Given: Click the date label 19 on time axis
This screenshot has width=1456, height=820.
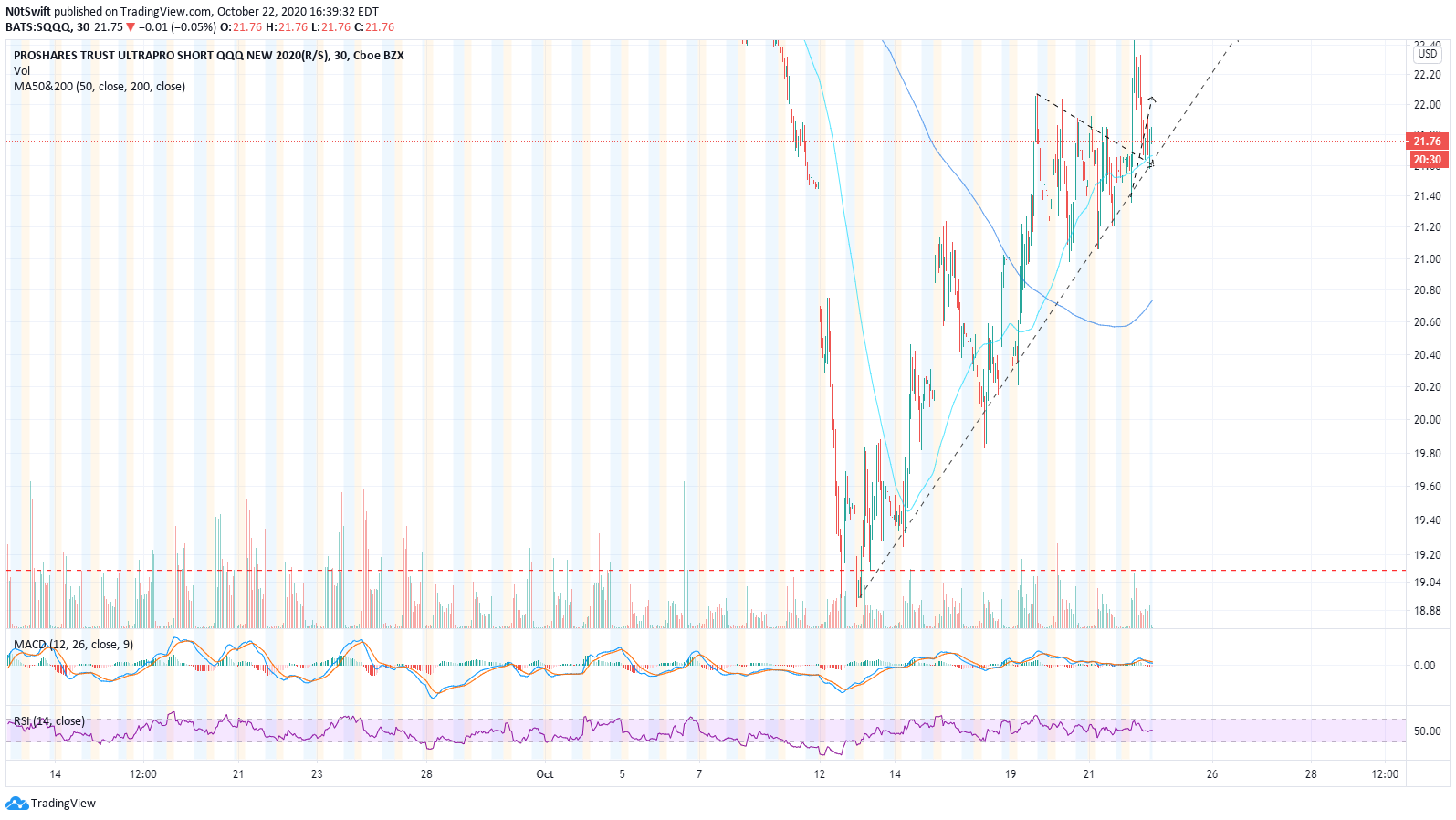Looking at the screenshot, I should (x=1011, y=774).
